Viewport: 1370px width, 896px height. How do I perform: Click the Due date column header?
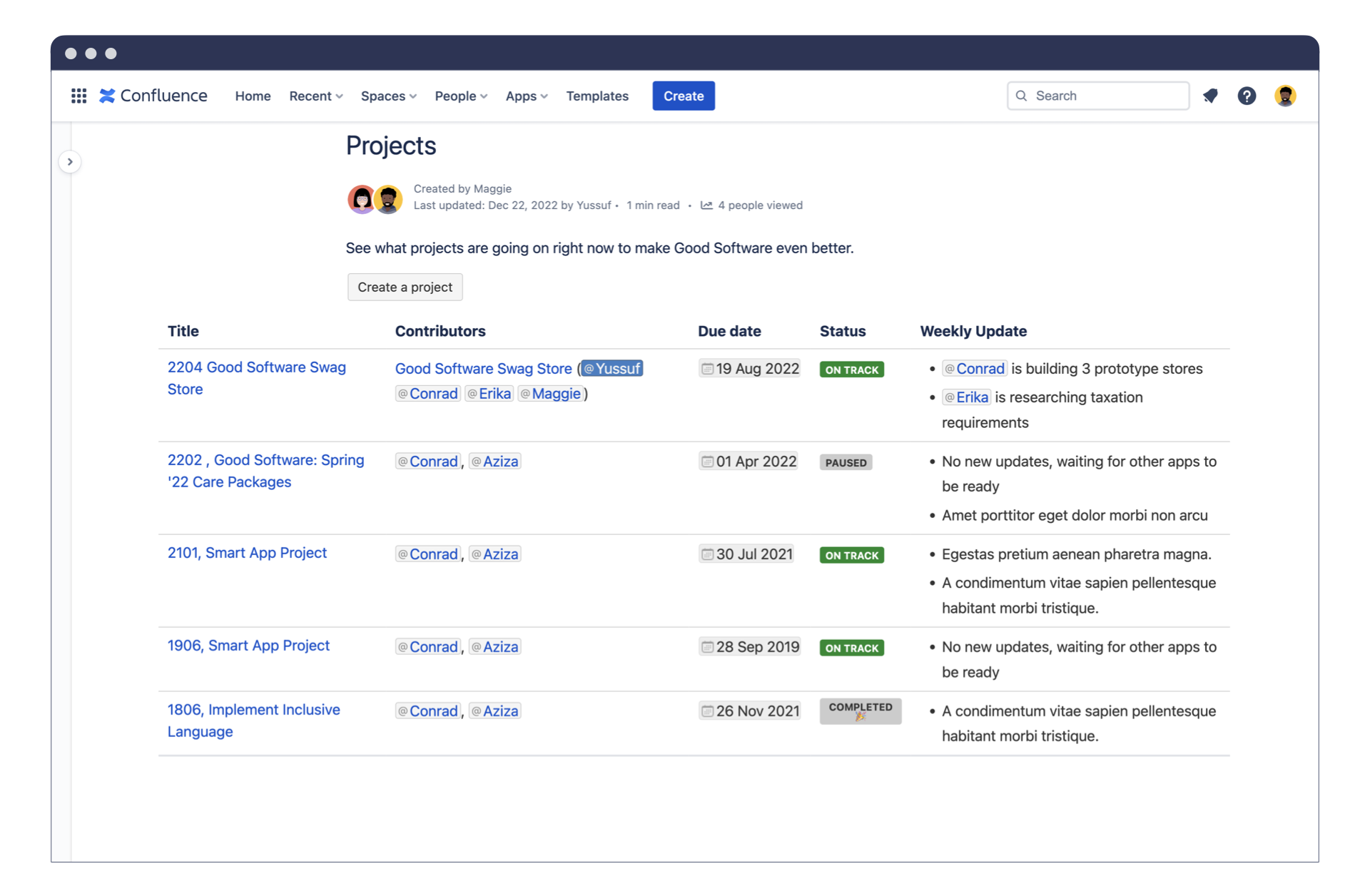[729, 331]
